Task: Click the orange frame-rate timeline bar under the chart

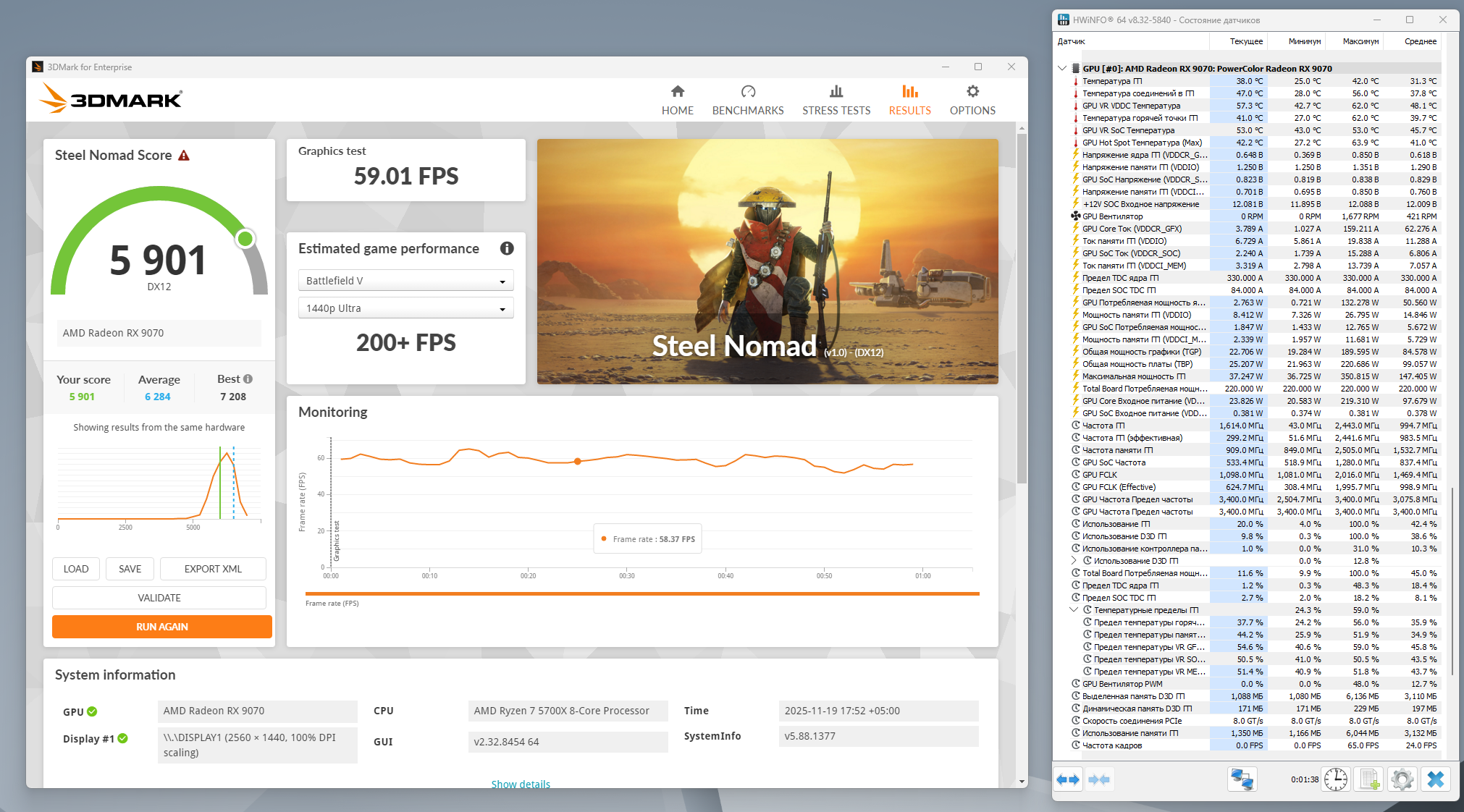Action: 642,593
